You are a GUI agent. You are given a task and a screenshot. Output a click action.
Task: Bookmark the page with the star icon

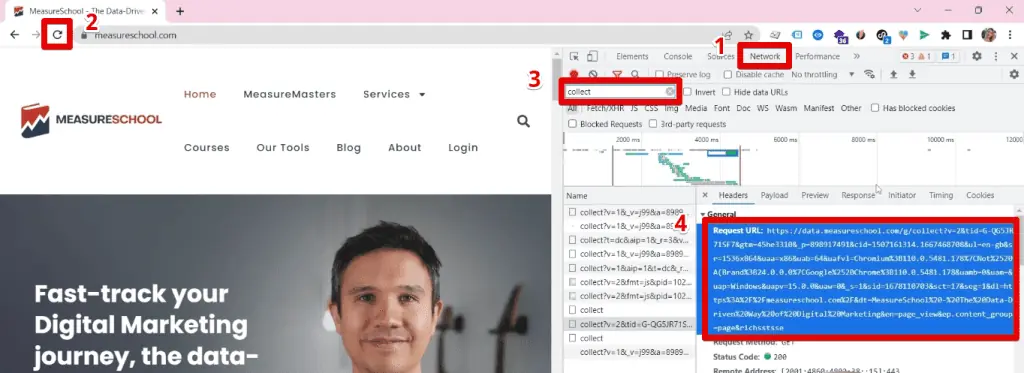748,35
